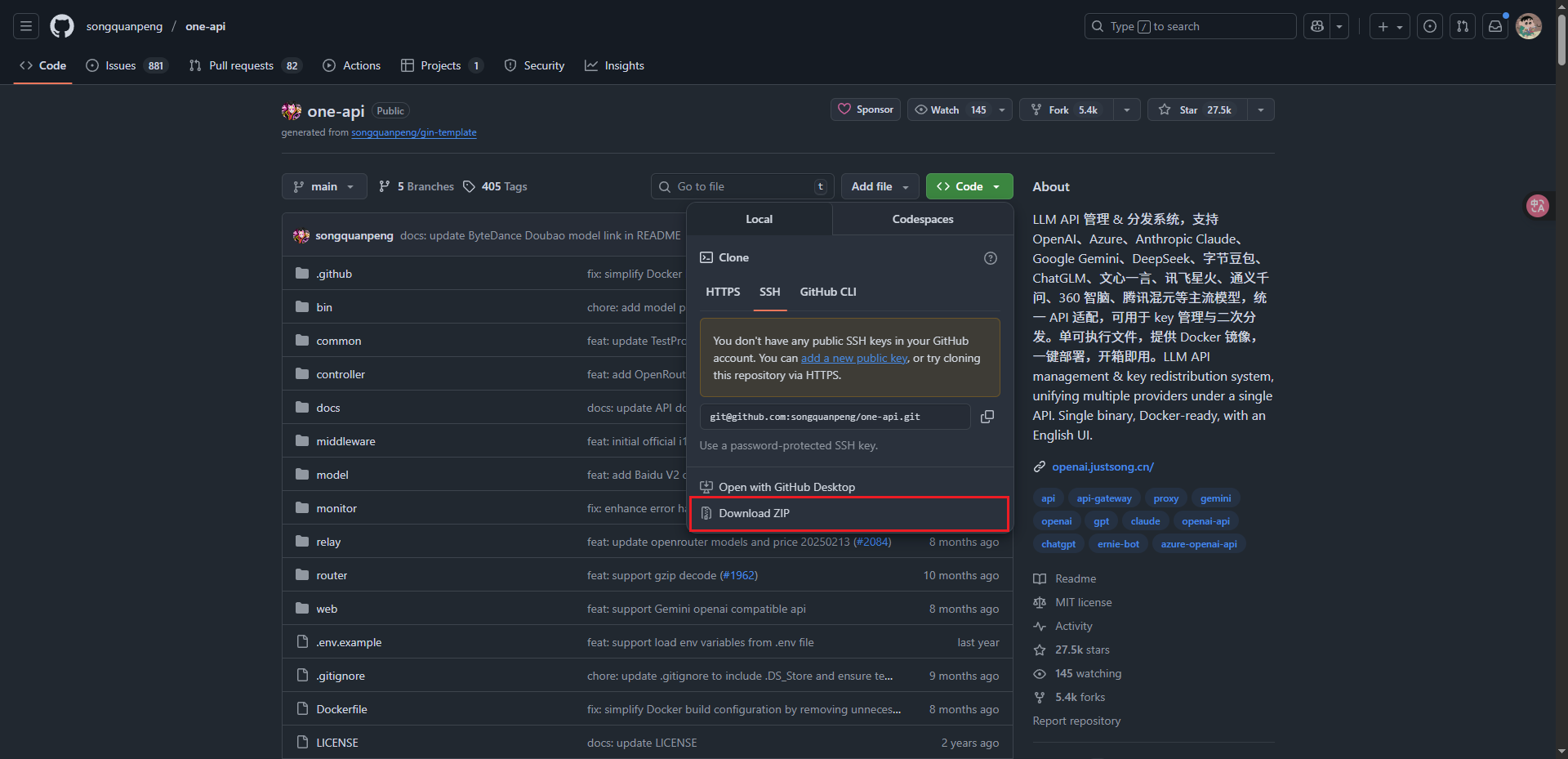Expand the Add file dropdown
The height and width of the screenshot is (759, 1568).
(880, 186)
